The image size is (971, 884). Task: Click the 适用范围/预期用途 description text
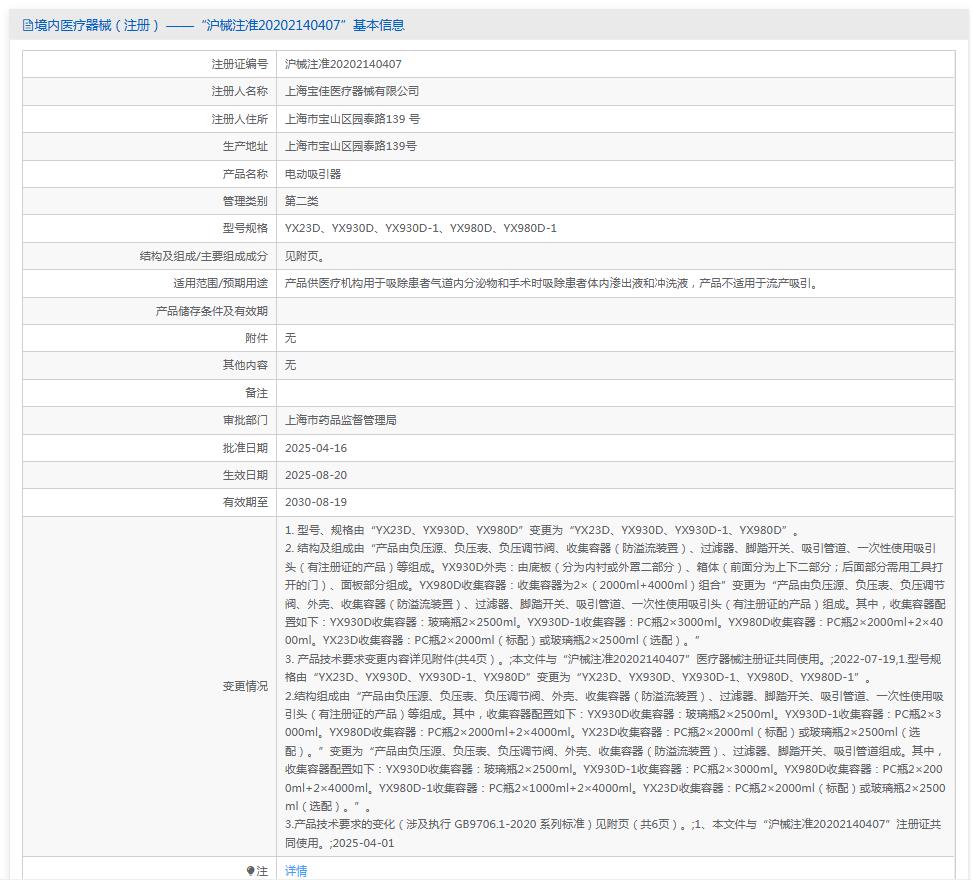click(551, 283)
